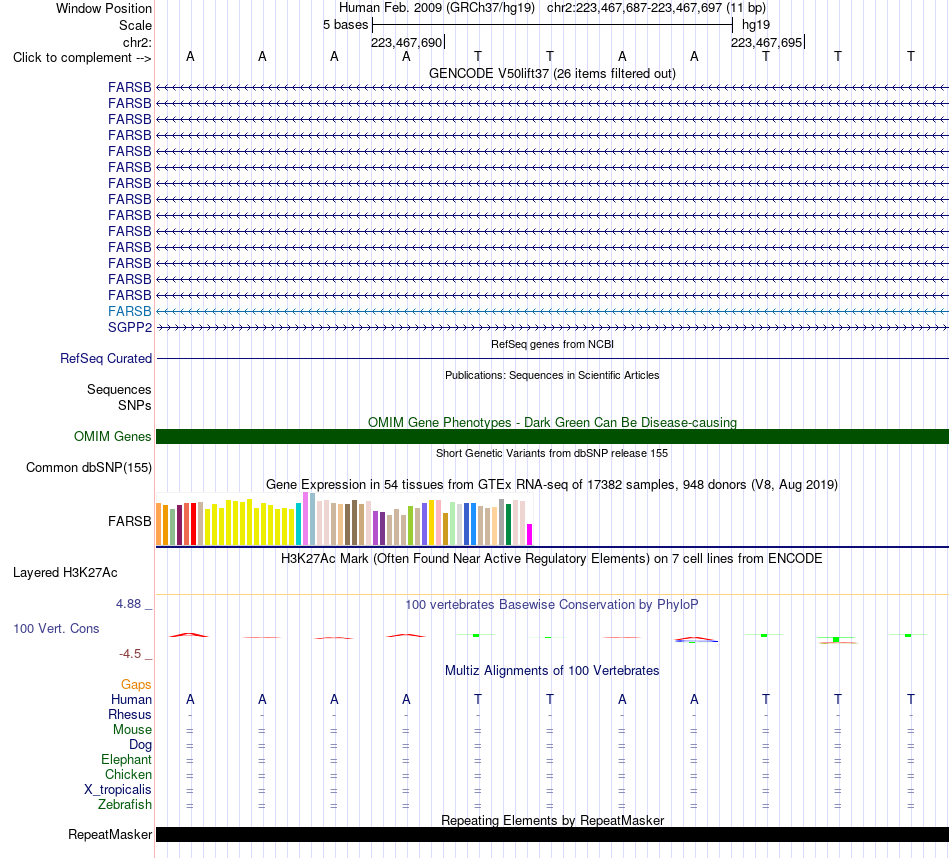Click the '5 bases' scale label
950x858 pixels.
click(x=345, y=25)
